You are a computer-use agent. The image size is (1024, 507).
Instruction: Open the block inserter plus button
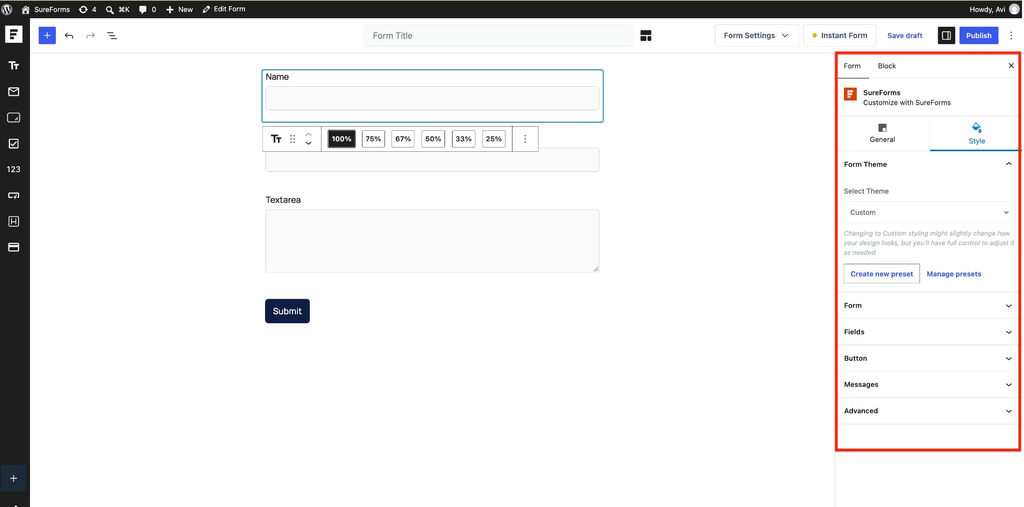47,35
